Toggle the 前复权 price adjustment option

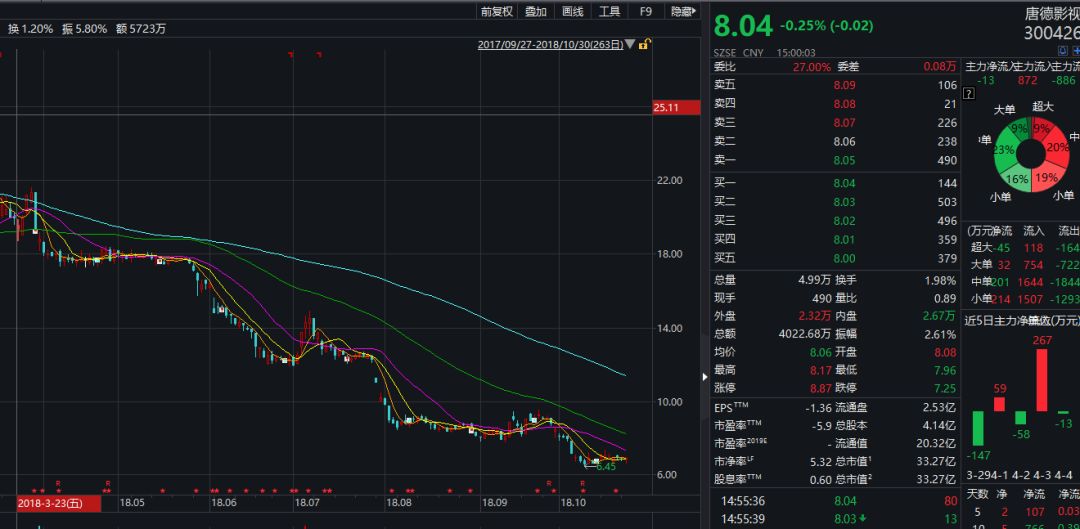pos(497,12)
